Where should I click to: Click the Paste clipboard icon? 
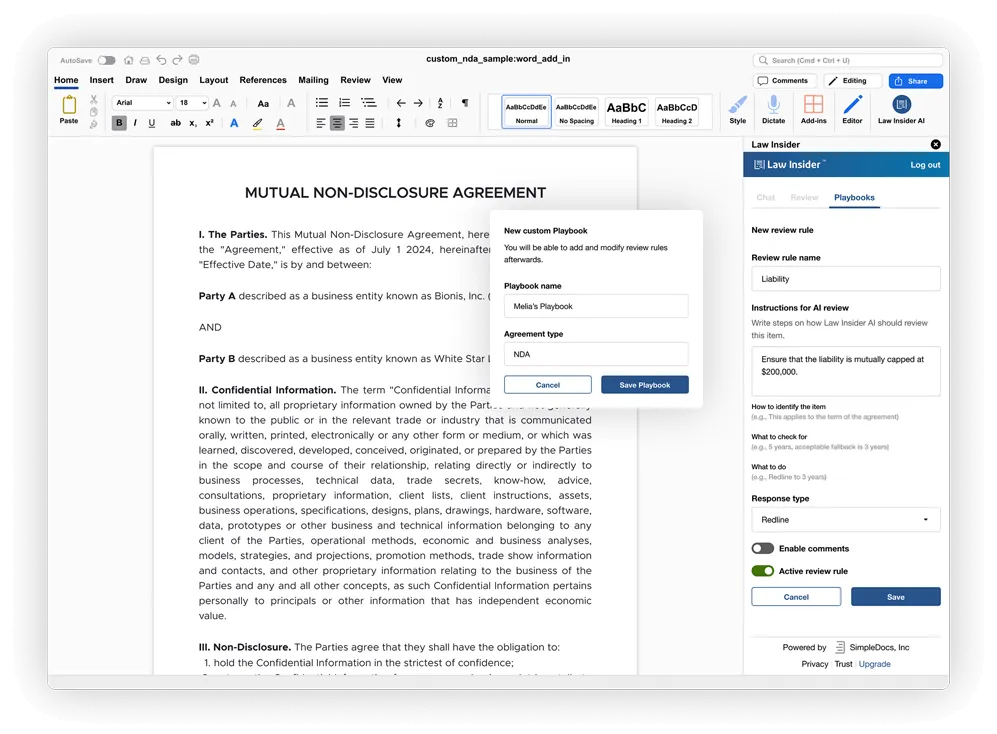pos(69,105)
